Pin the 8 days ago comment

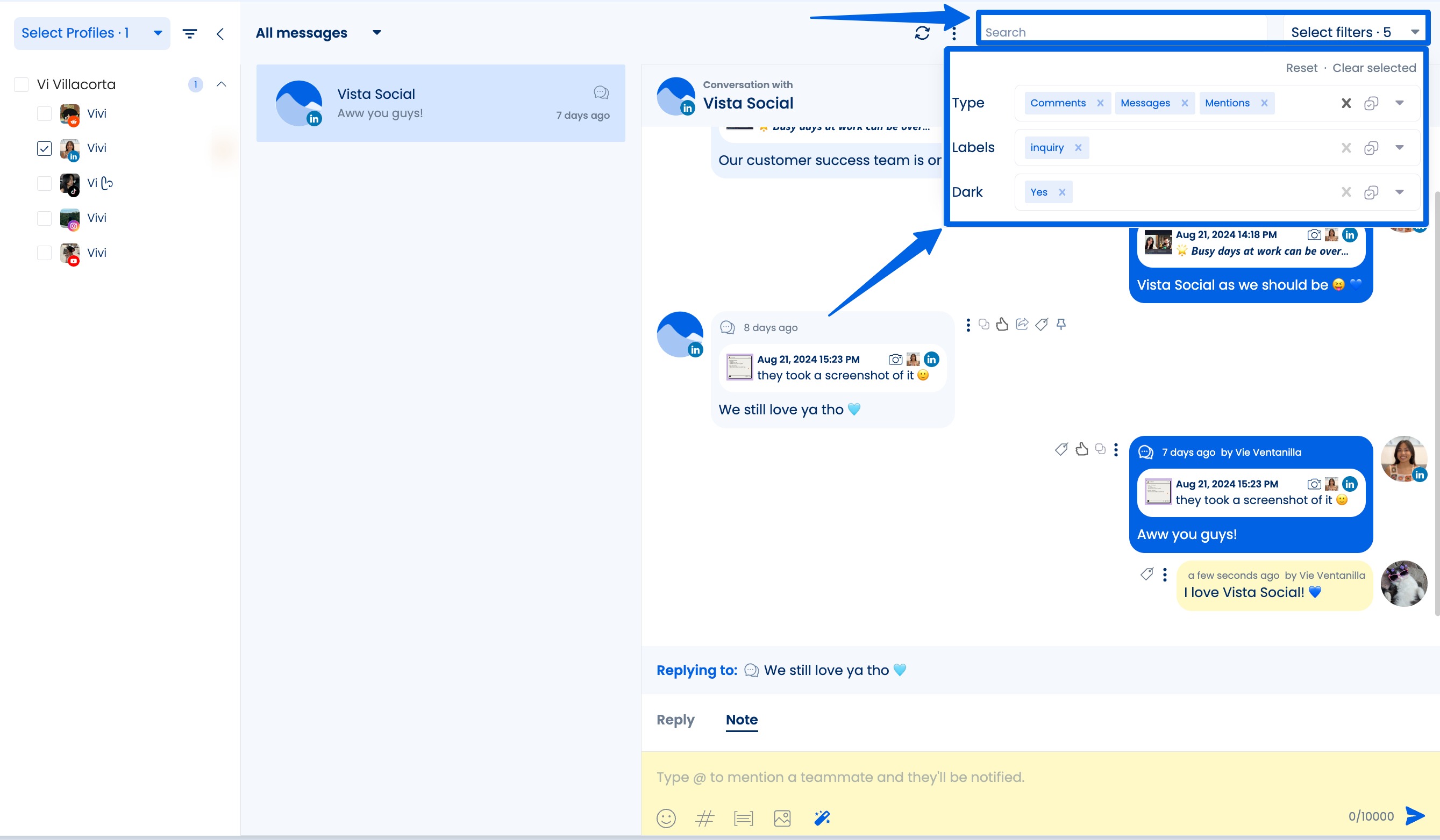click(1061, 325)
